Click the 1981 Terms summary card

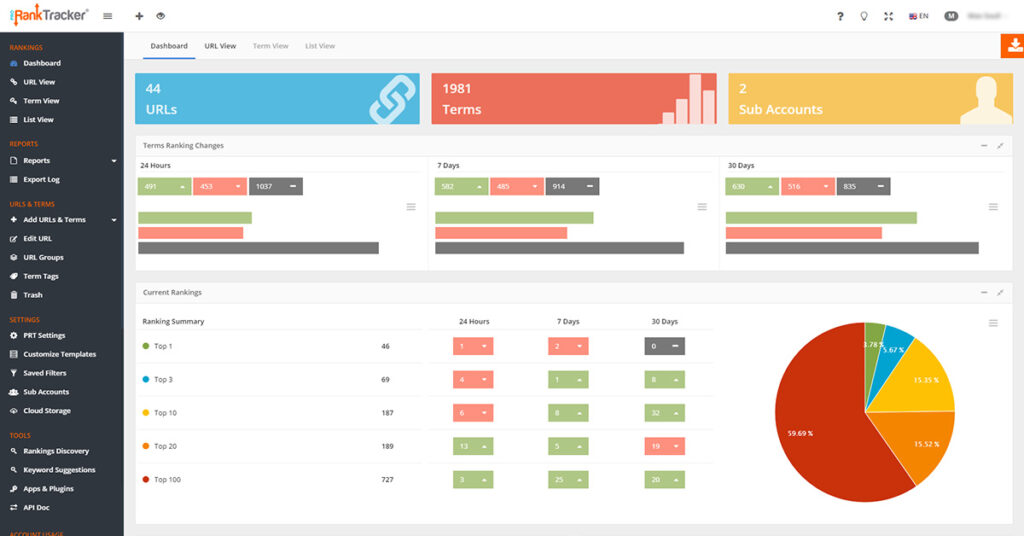pyautogui.click(x=574, y=99)
